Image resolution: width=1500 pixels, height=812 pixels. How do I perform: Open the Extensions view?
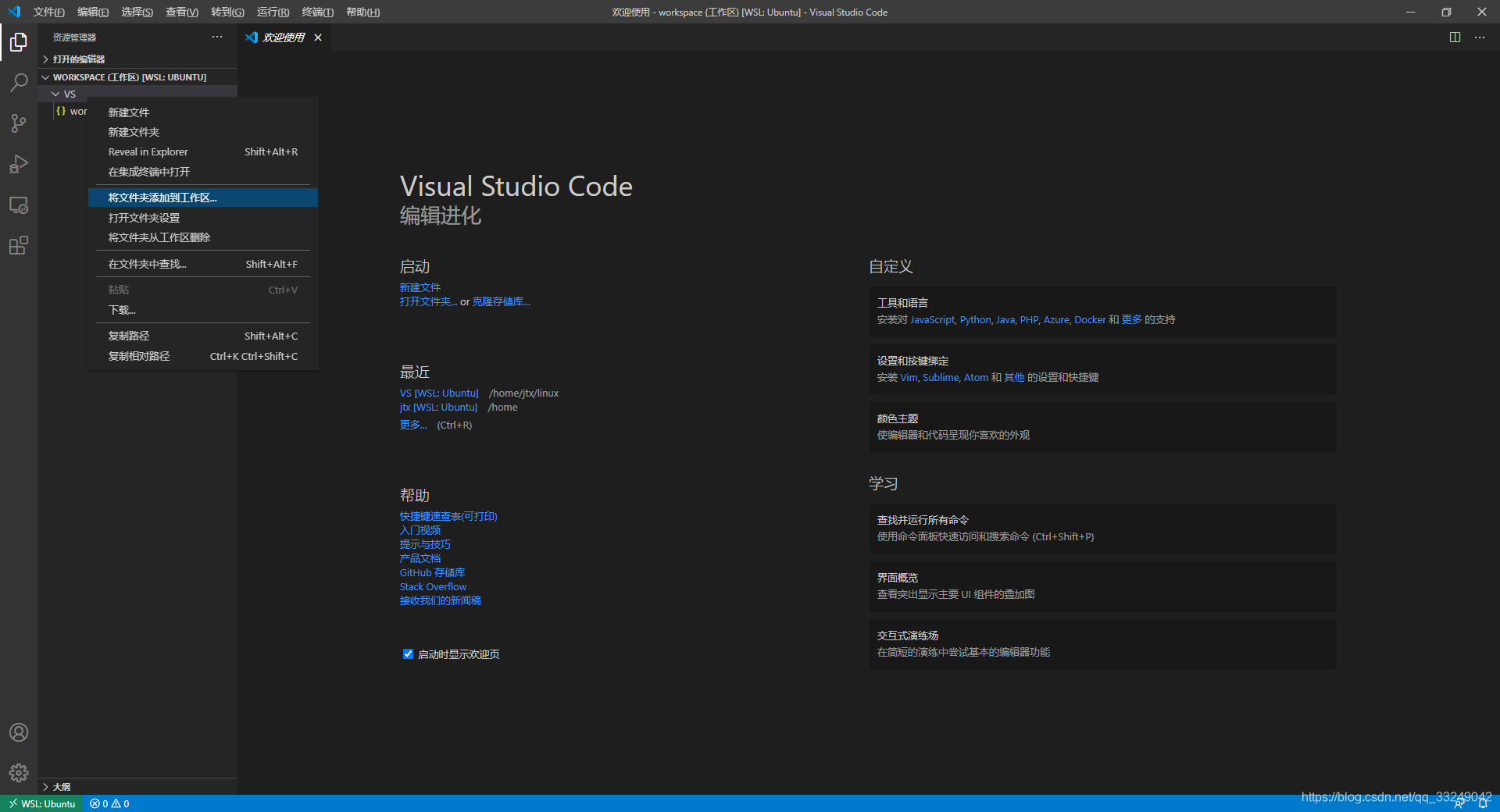[19, 246]
